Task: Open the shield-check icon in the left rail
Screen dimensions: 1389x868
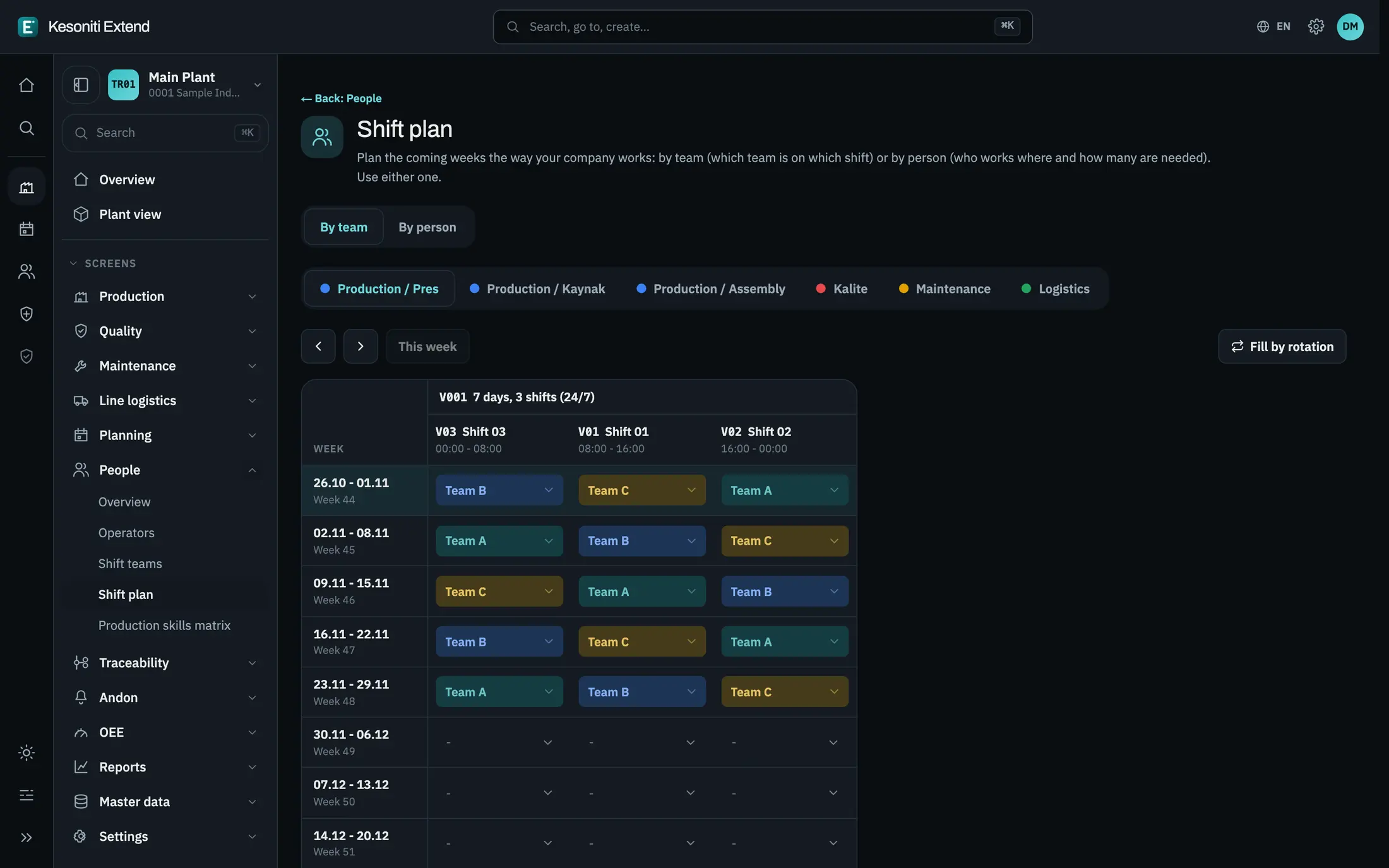Action: [27, 356]
